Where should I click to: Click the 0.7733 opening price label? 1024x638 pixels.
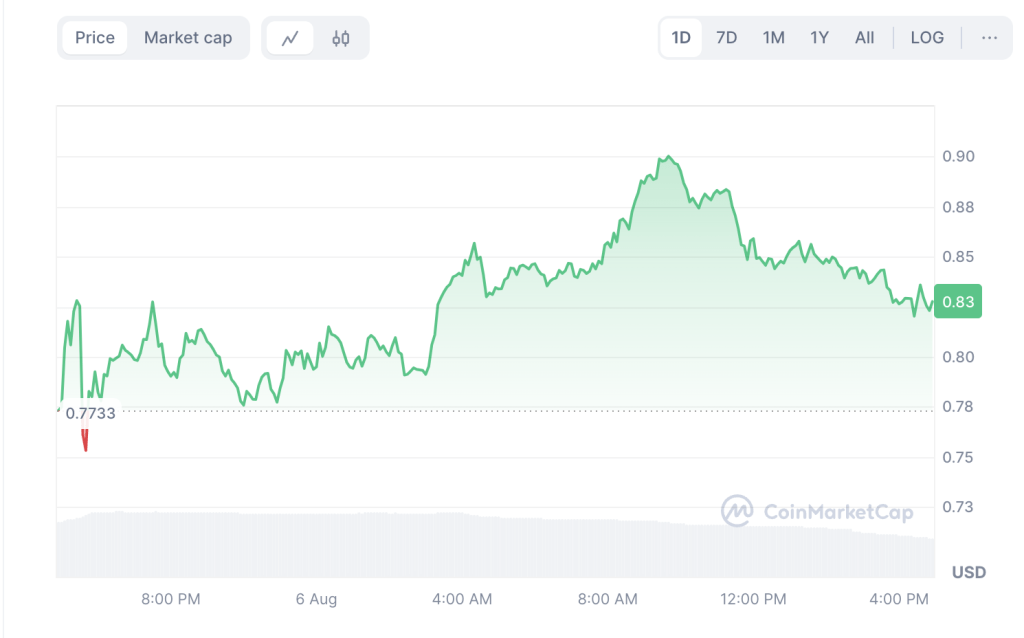90,413
